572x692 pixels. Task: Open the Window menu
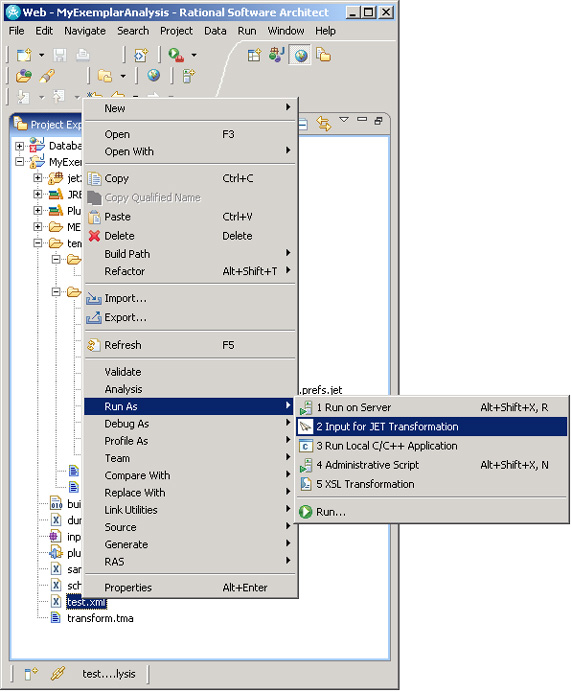click(286, 31)
